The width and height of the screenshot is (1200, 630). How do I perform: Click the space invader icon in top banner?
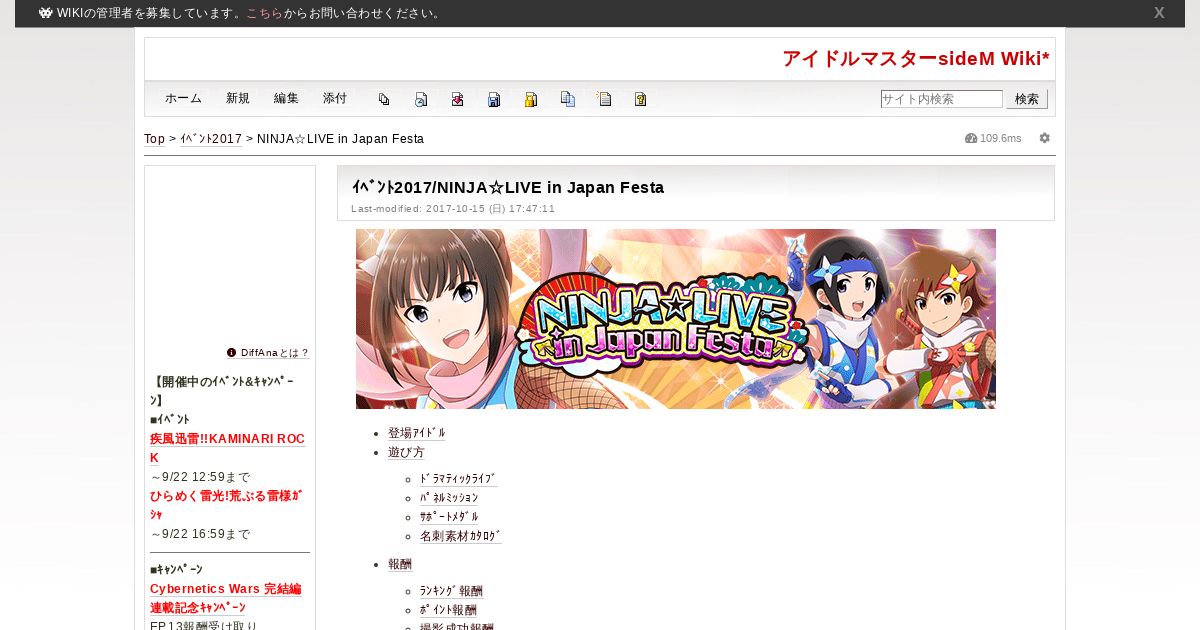pyautogui.click(x=46, y=13)
